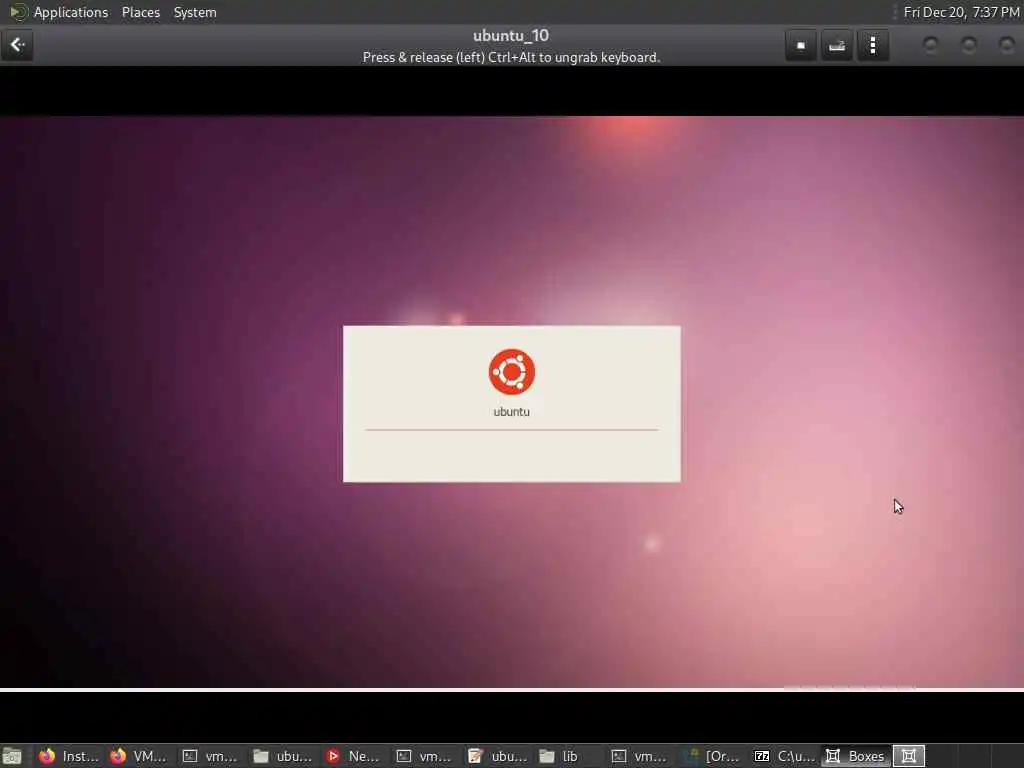The width and height of the screenshot is (1024, 768).
Task: Switch to the Firefox 'VM...' window
Action: pos(138,756)
